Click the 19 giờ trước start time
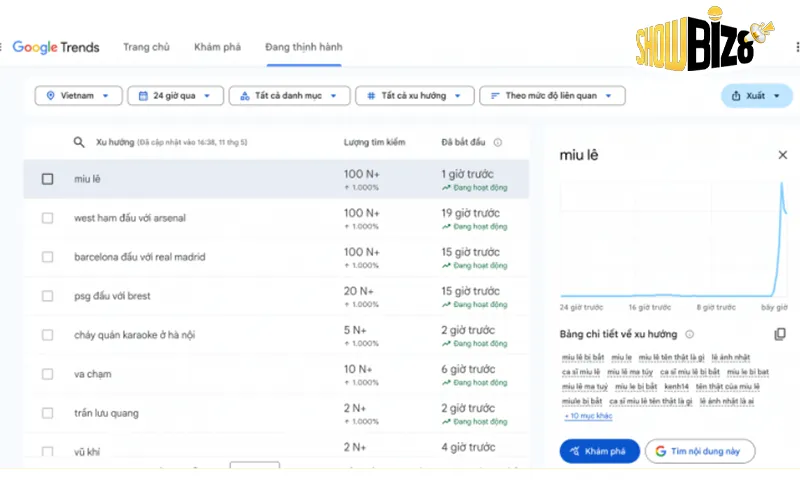The image size is (800, 500). pos(470,213)
